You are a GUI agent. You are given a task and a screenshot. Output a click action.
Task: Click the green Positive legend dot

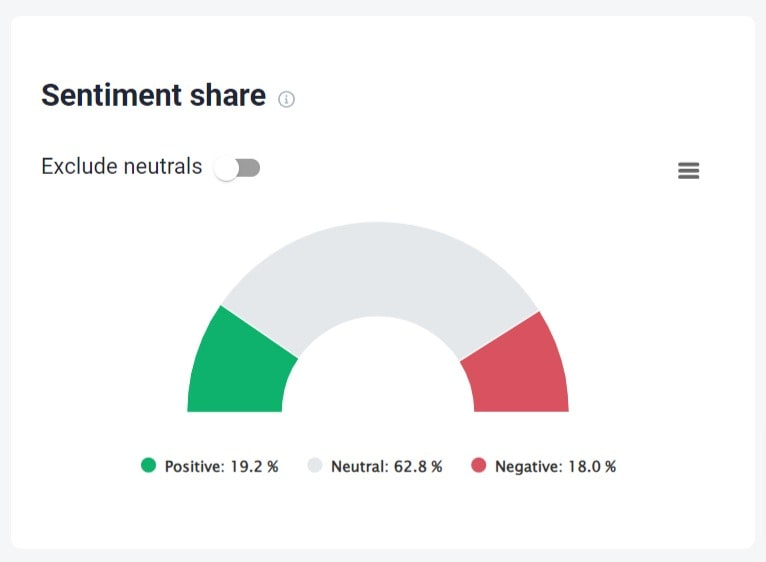149,465
